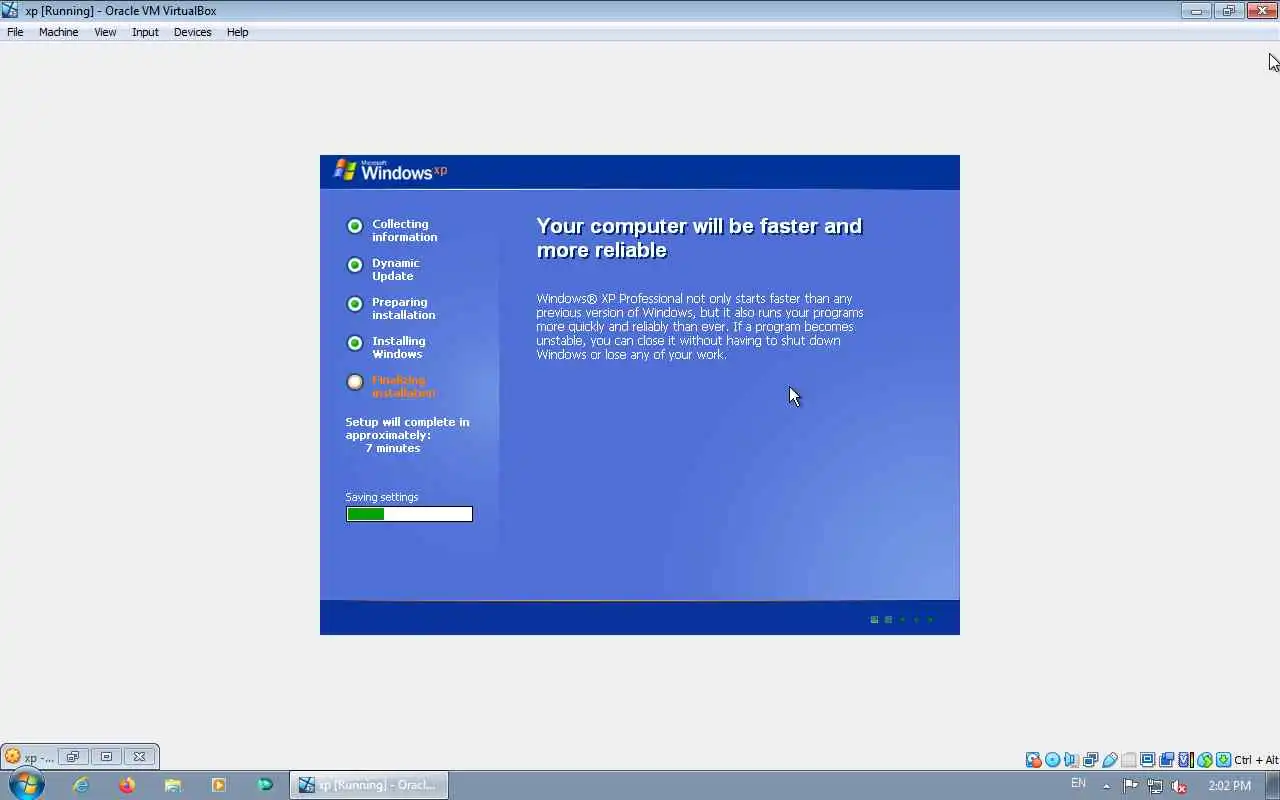1280x800 pixels.
Task: Open the Machine menu
Action: (58, 32)
